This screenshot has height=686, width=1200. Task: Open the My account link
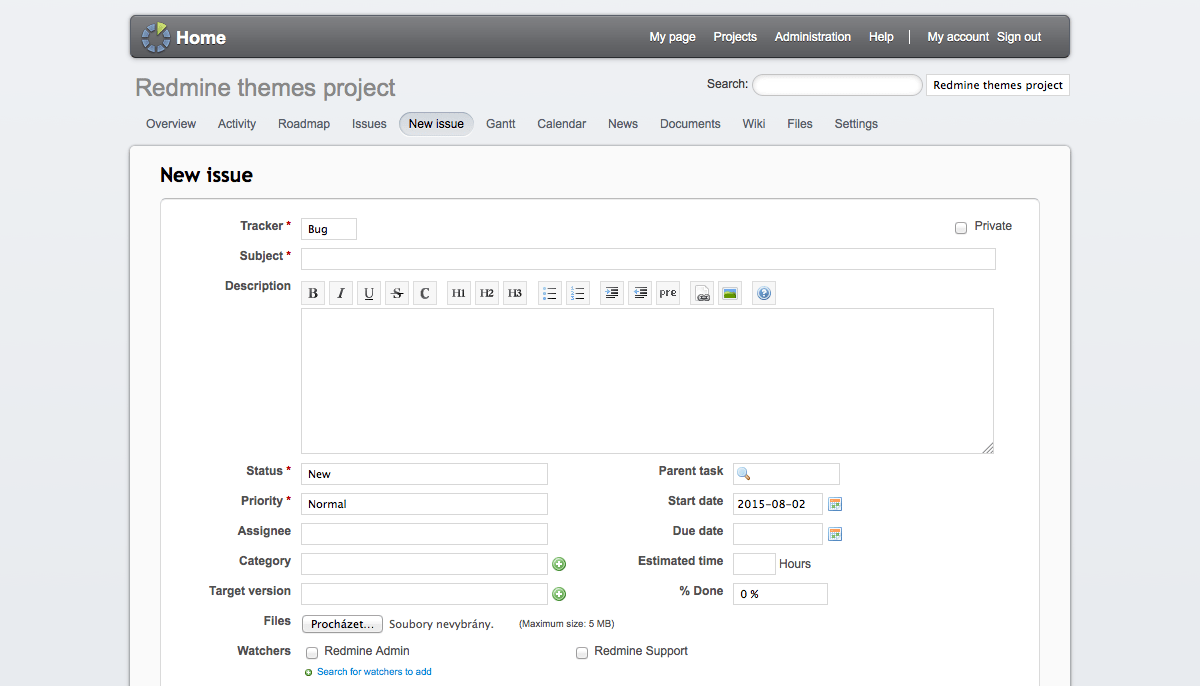pos(958,37)
